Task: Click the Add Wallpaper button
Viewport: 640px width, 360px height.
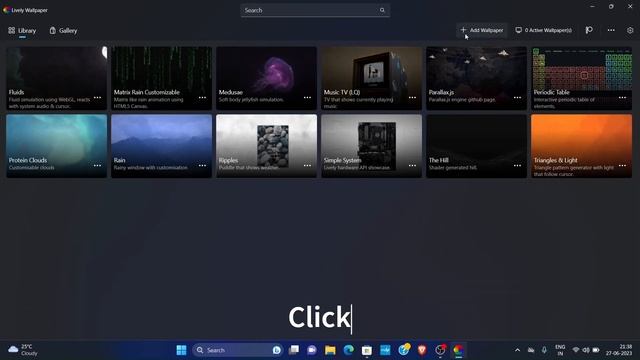Action: [x=482, y=30]
